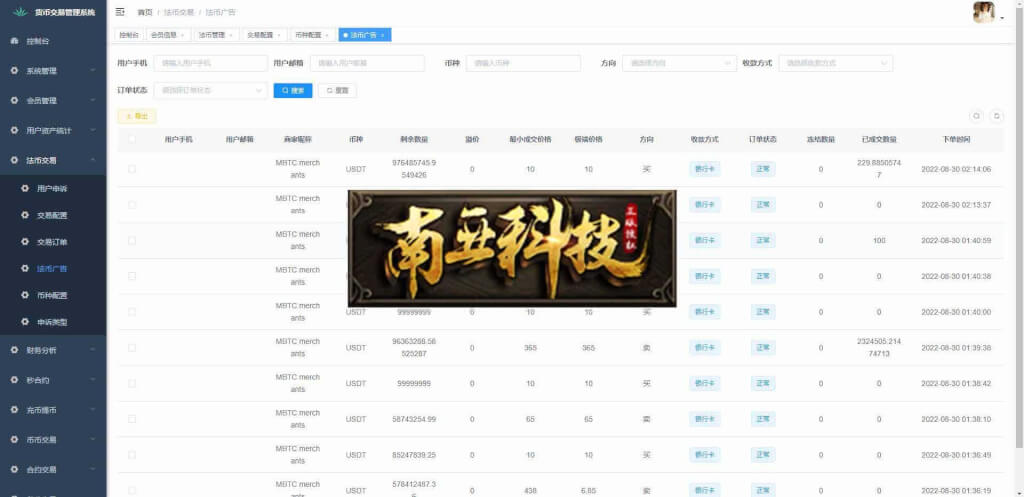Click the gear icon beside sidebar 交易配置
This screenshot has height=497, width=1024.
[x=25, y=215]
